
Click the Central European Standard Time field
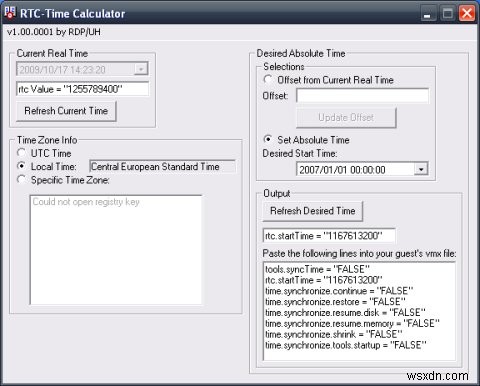163,166
